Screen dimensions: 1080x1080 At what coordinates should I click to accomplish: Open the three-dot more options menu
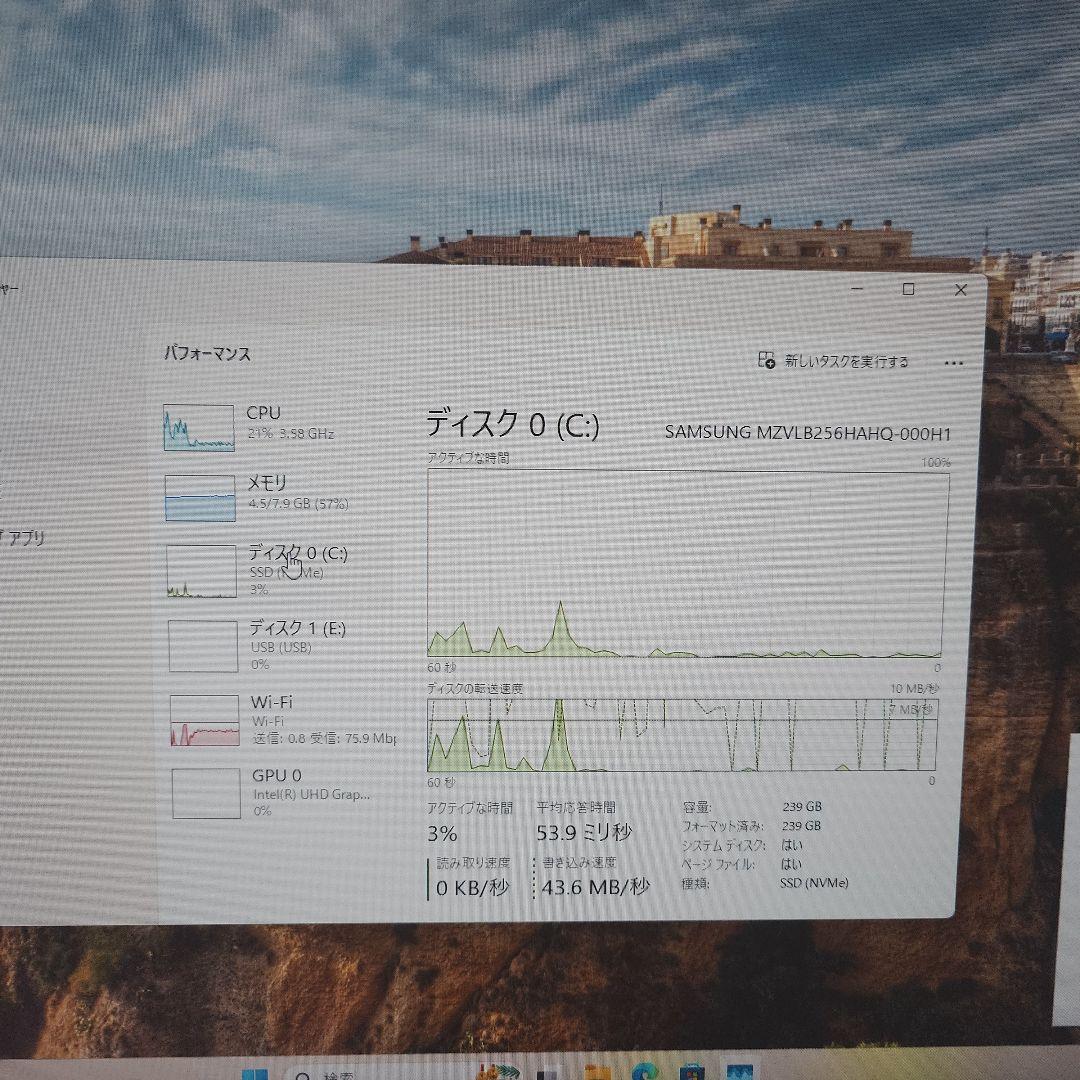click(x=953, y=363)
